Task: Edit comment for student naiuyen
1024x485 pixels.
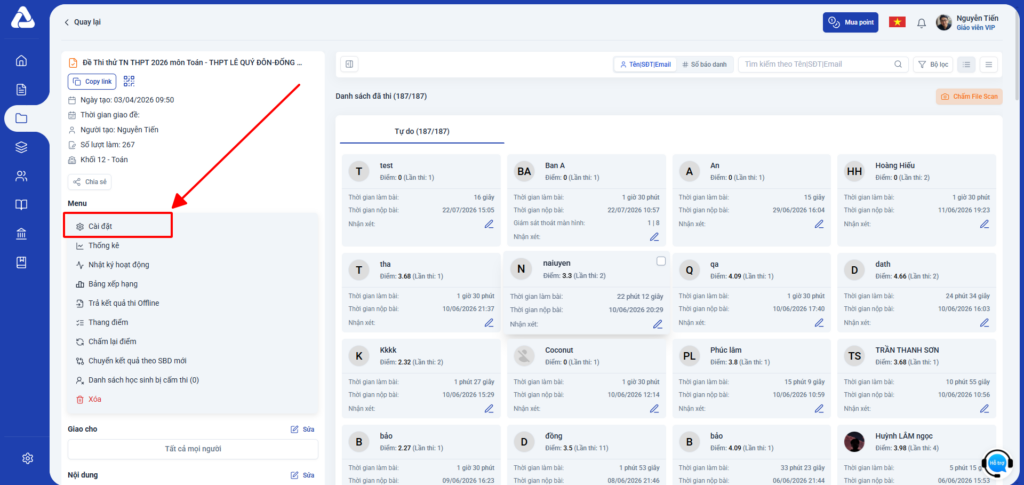Action: coord(658,324)
